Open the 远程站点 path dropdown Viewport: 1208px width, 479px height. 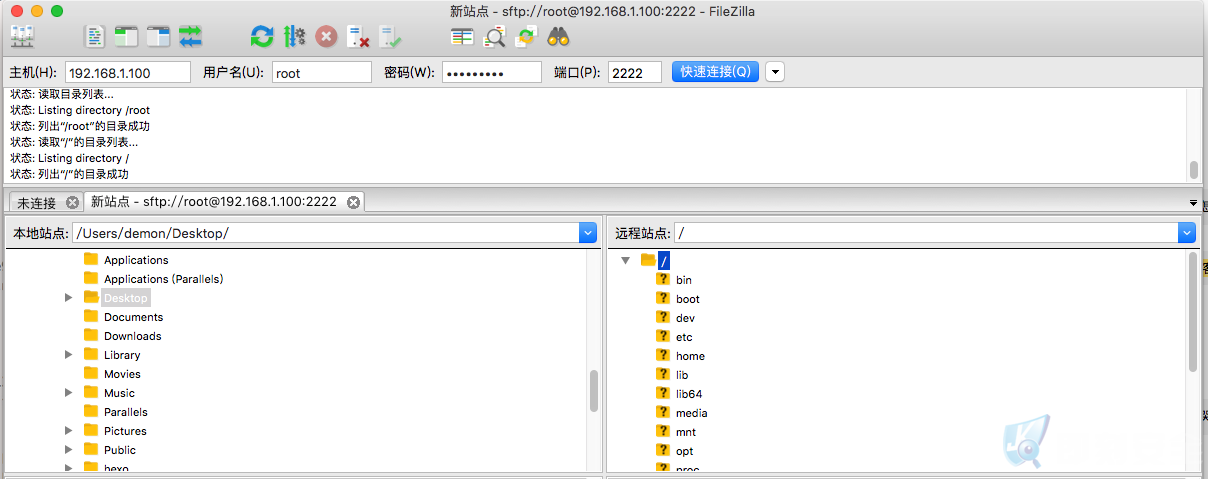(1187, 233)
